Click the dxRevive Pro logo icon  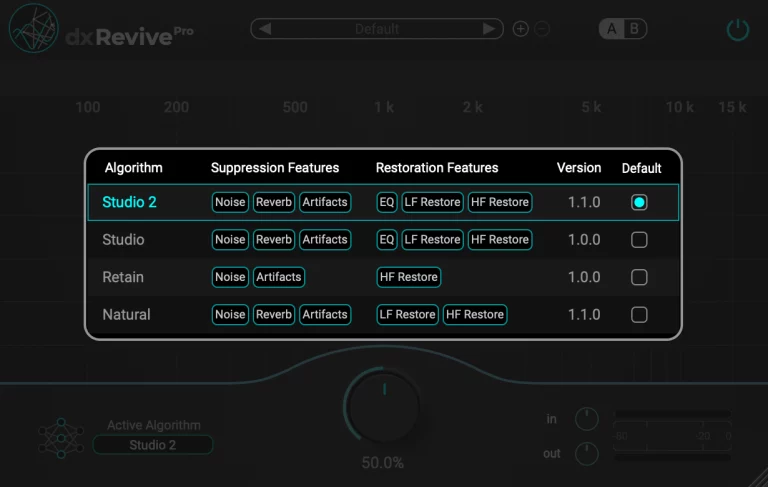tap(34, 28)
